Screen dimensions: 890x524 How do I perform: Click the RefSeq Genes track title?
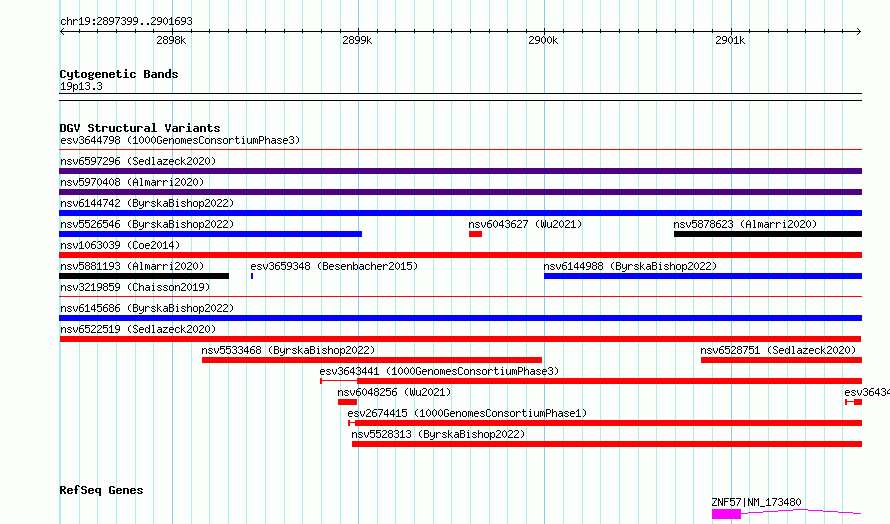tap(101, 491)
